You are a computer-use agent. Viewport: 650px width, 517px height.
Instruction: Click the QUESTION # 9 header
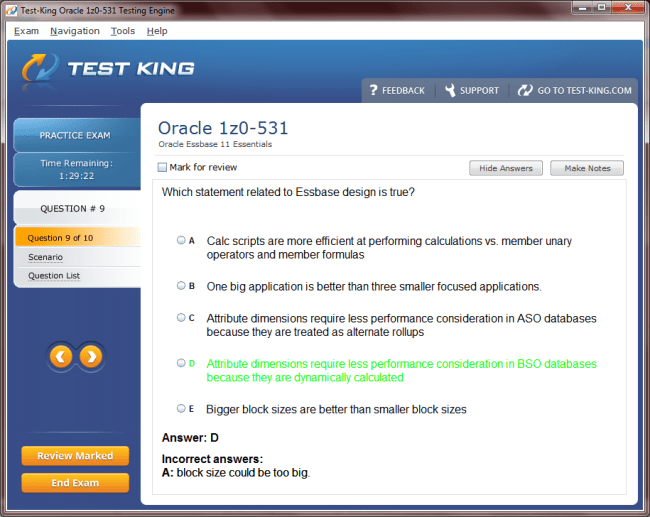pyautogui.click(x=77, y=208)
